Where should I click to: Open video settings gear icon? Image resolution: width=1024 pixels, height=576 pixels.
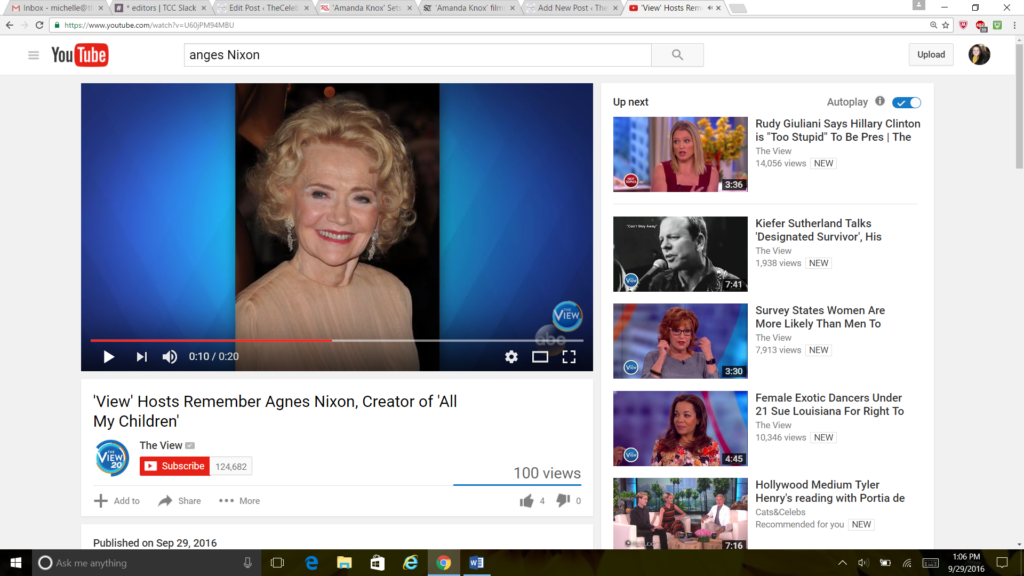pyautogui.click(x=511, y=357)
